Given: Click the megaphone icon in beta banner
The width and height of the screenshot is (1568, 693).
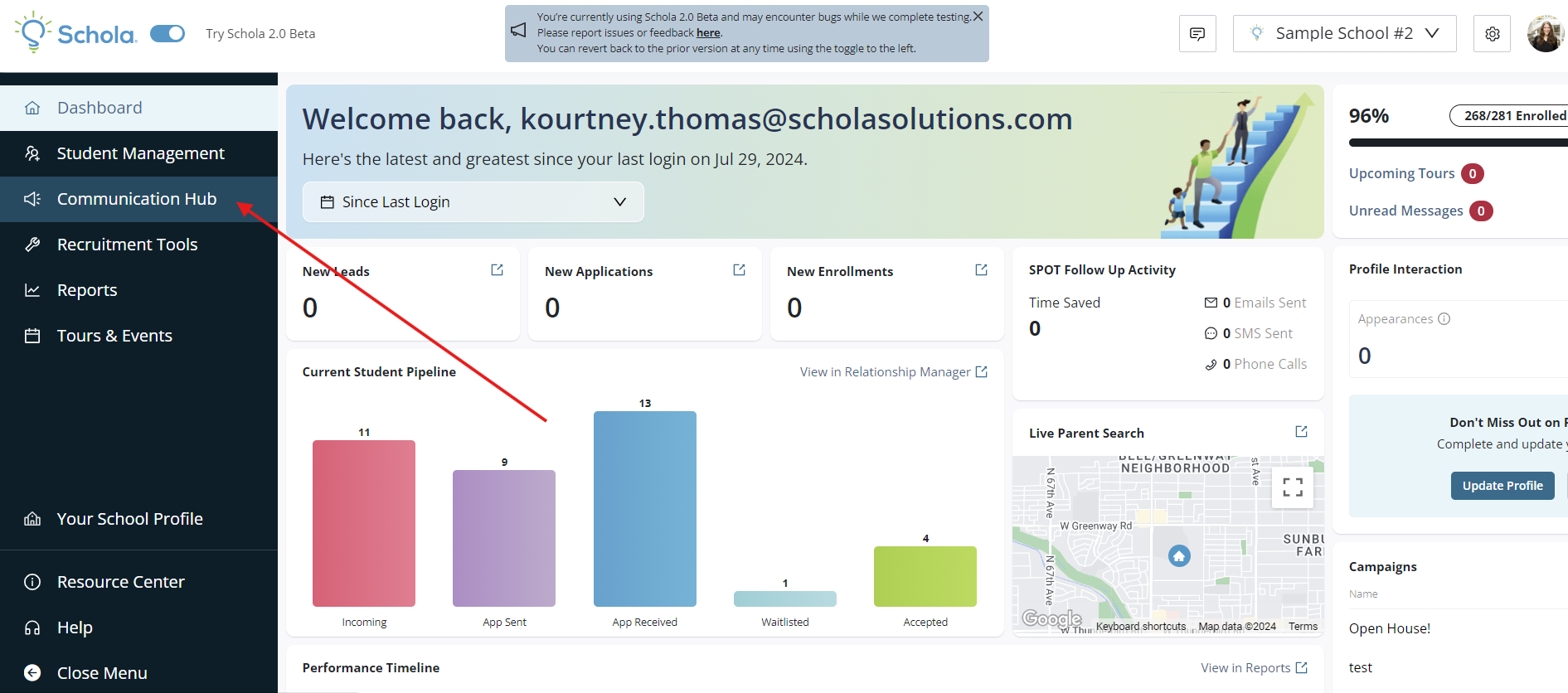Looking at the screenshot, I should click(518, 30).
